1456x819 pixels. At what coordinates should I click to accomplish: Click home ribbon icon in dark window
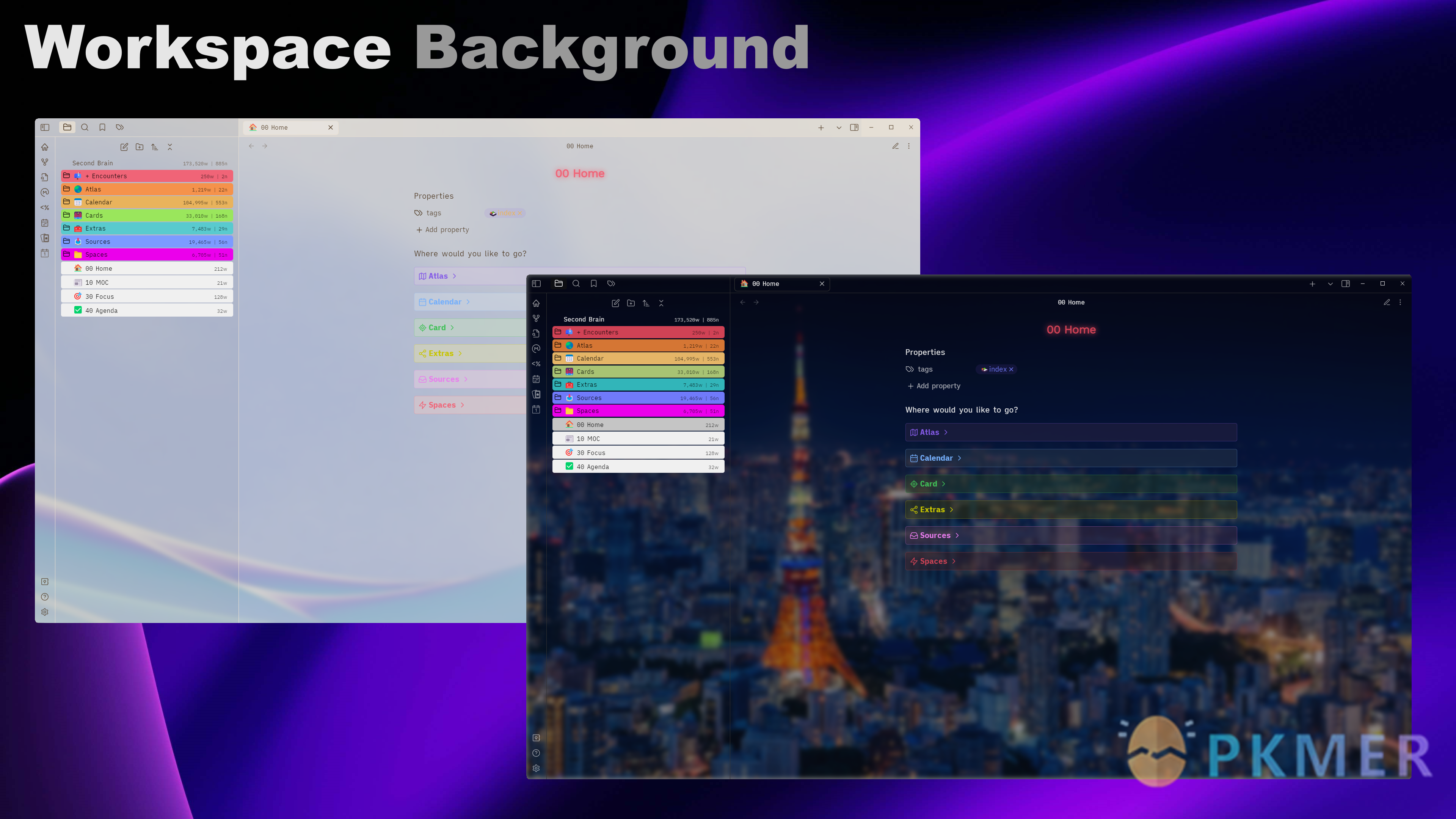[537, 303]
